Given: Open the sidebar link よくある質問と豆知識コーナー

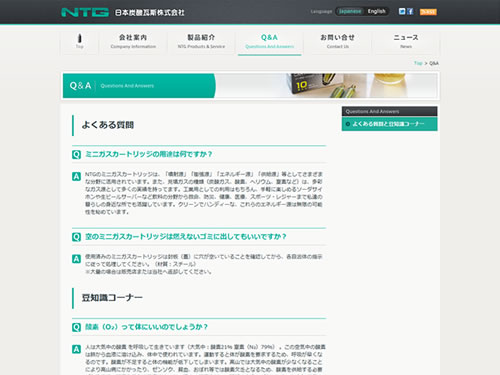Looking at the screenshot, I should pos(389,124).
